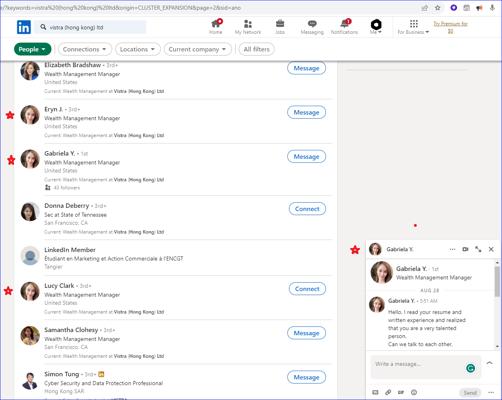Attach an image to the message
The width and height of the screenshot is (502, 400).
(x=375, y=392)
